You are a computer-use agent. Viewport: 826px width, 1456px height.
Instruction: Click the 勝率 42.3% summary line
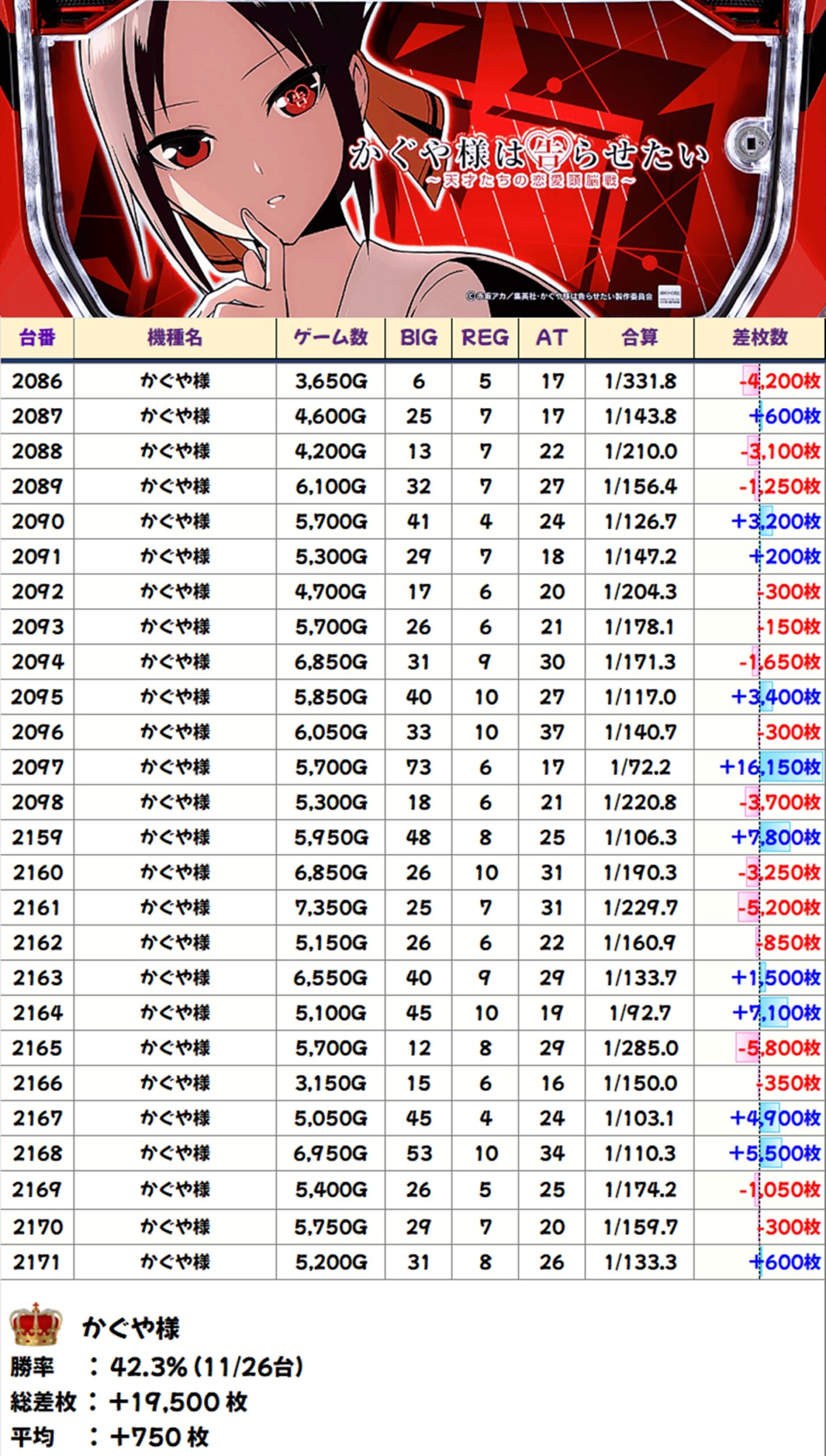(x=156, y=1368)
